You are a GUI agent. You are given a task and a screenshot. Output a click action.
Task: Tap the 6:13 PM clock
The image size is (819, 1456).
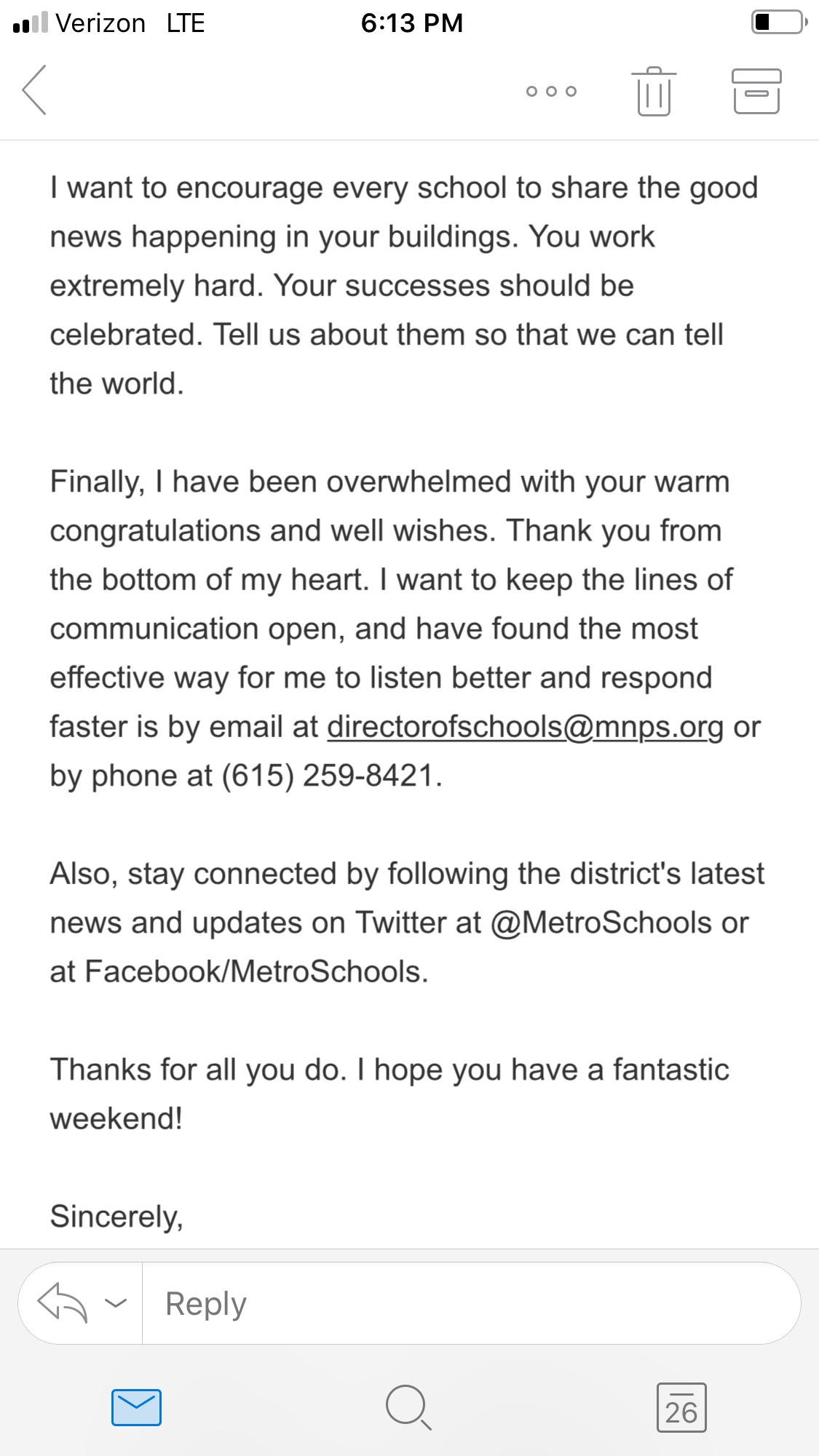pyautogui.click(x=411, y=23)
